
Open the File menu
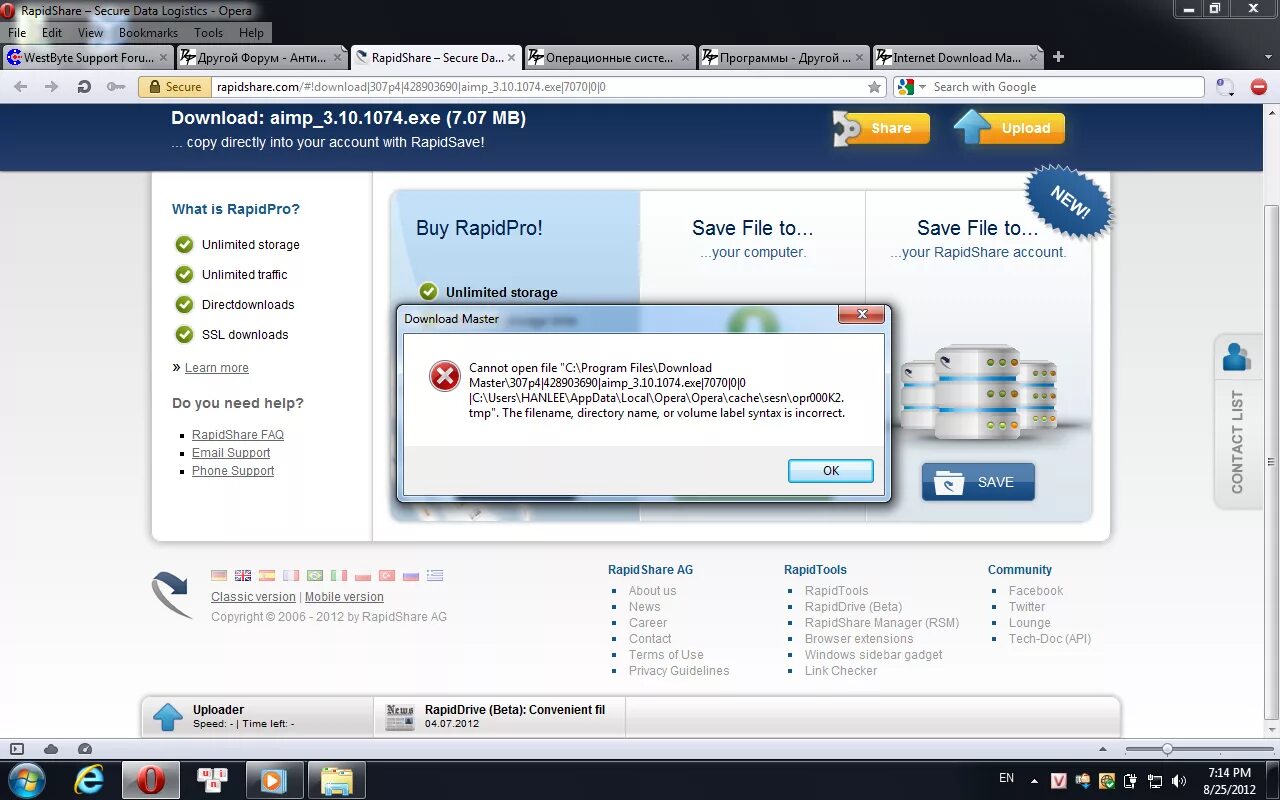coord(17,33)
